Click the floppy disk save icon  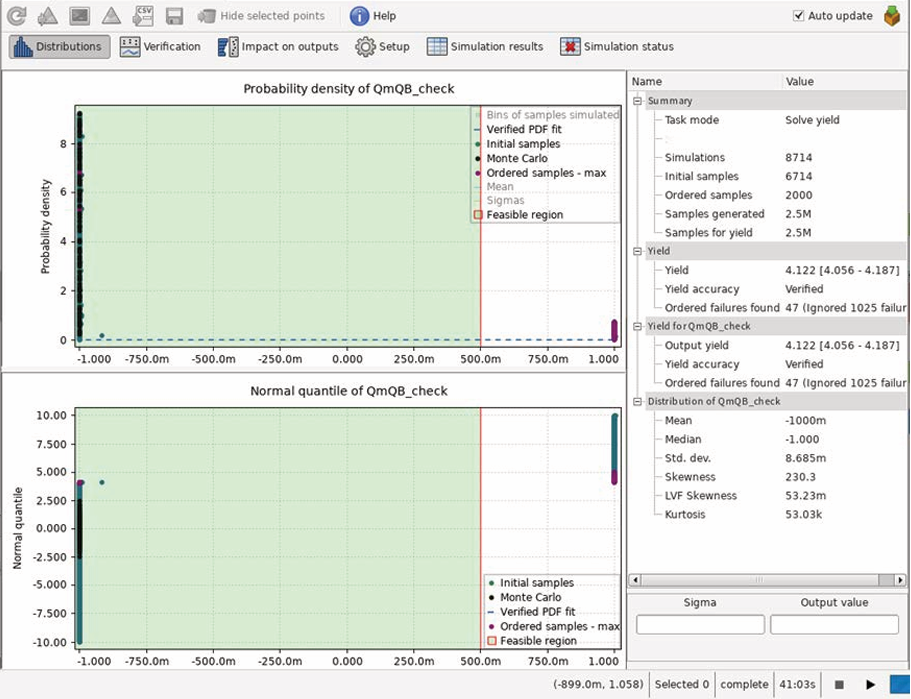point(174,16)
